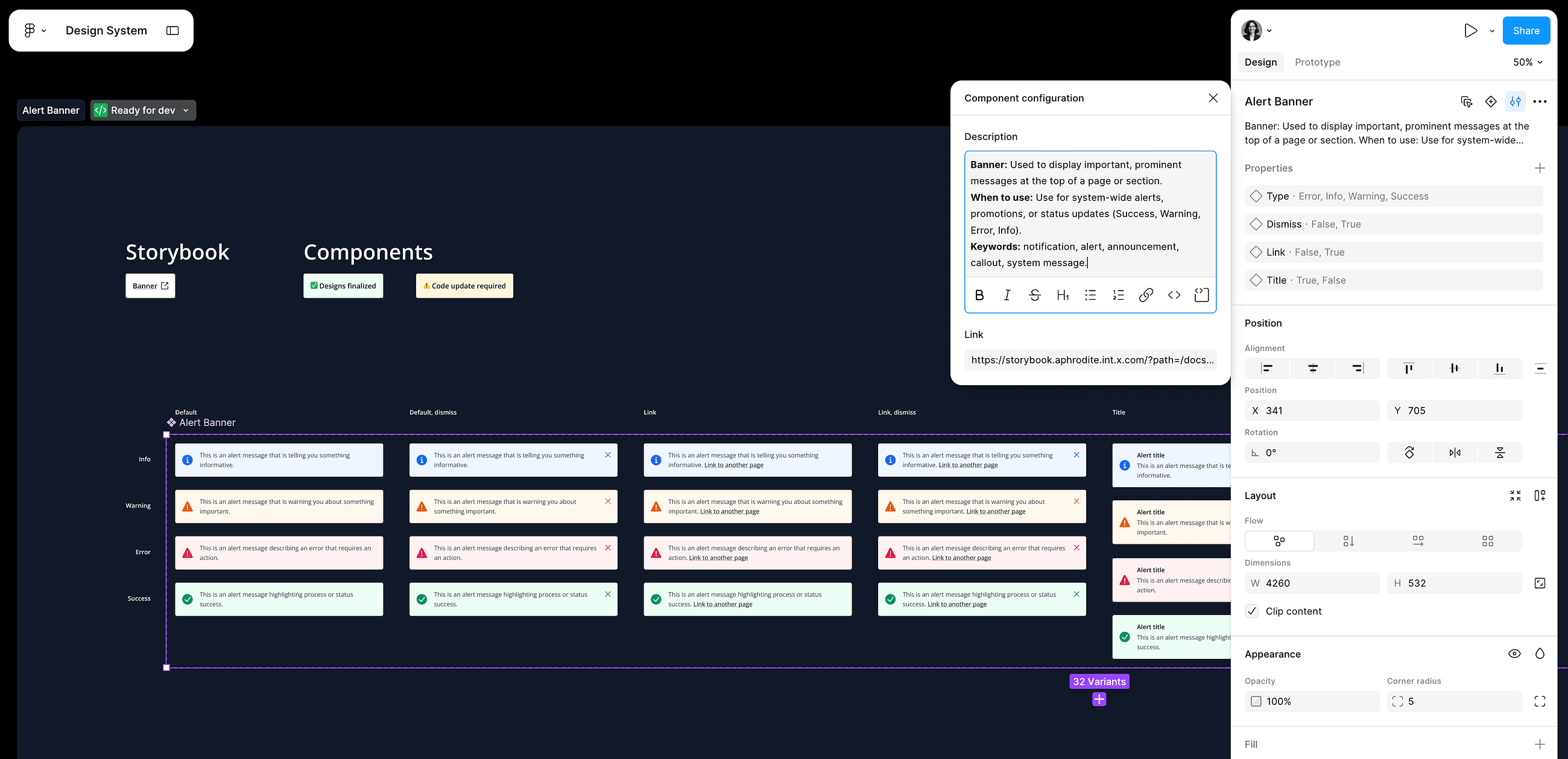
Task: Toggle bold formatting in the description editor
Action: click(x=979, y=295)
